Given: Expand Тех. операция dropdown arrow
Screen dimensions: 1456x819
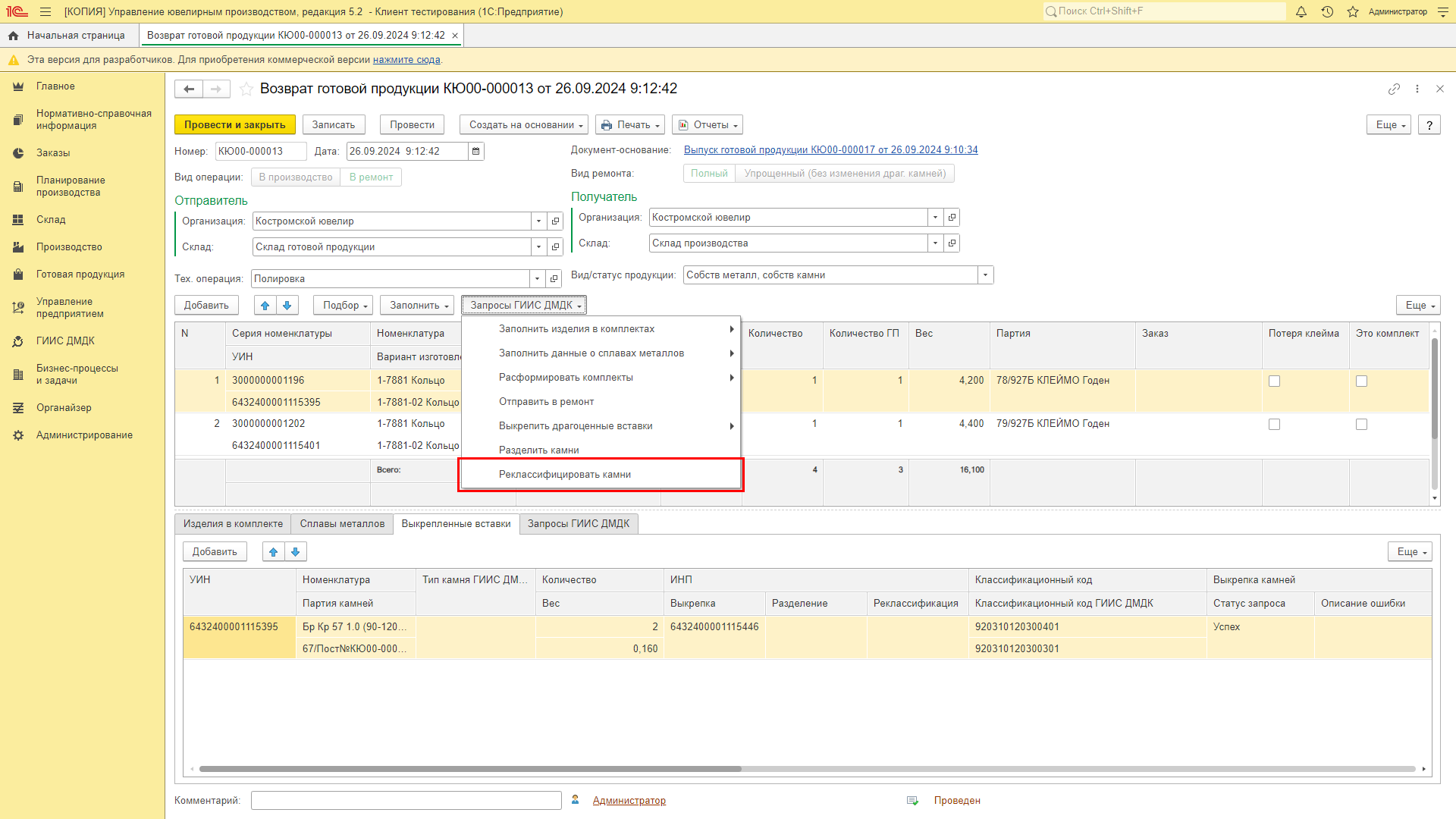Looking at the screenshot, I should pos(538,279).
